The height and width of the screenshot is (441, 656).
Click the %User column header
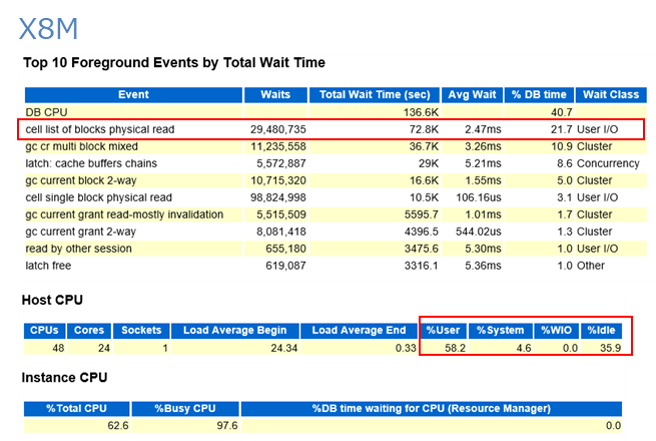tap(442, 330)
